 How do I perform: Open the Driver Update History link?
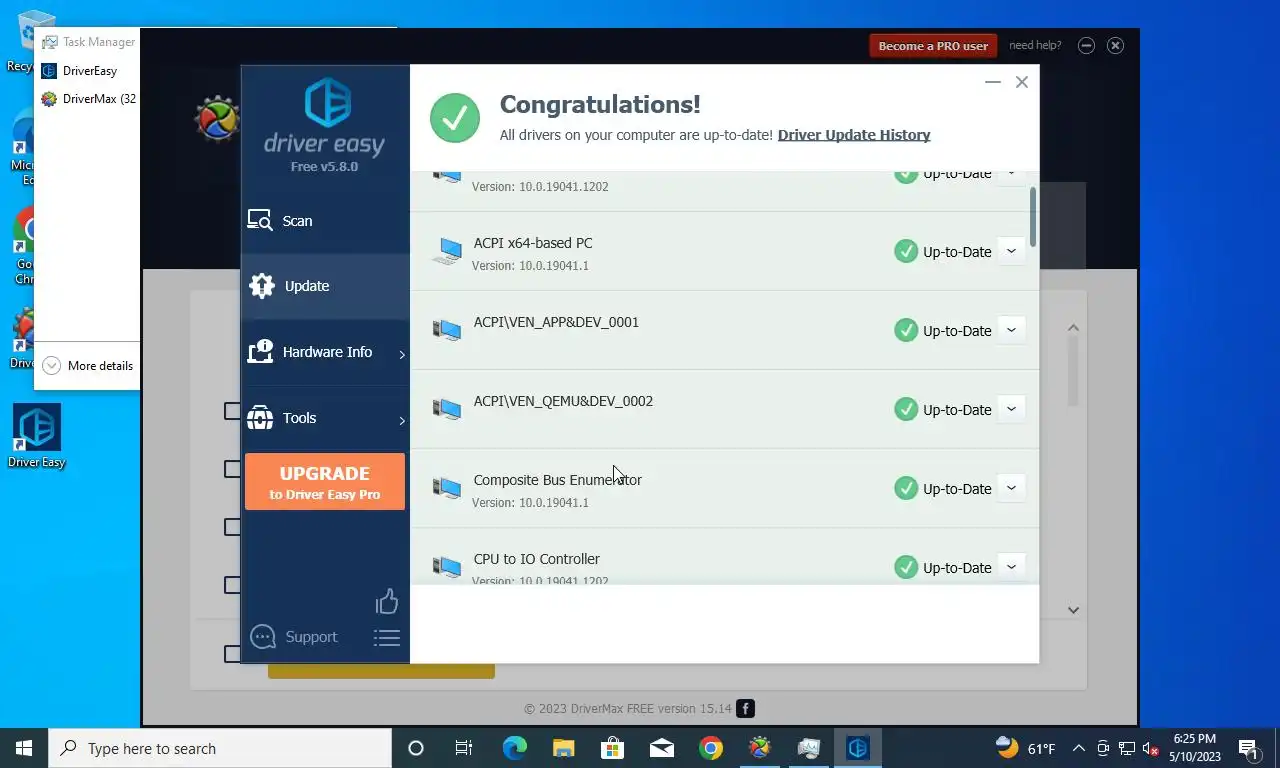[x=854, y=135]
